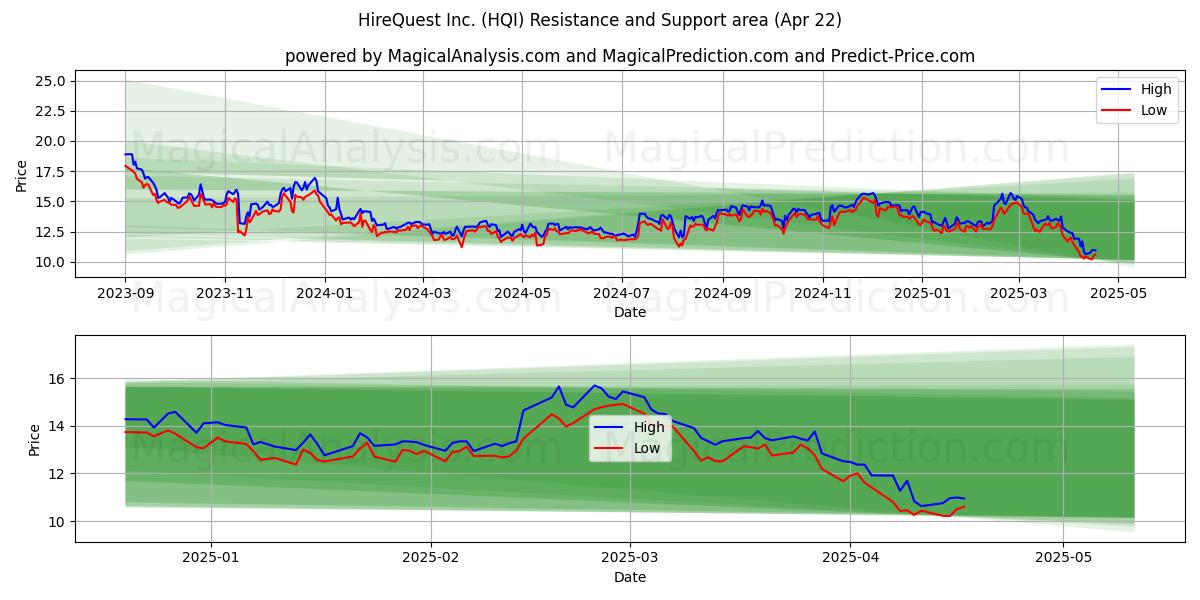Viewport: 1200px width, 600px height.
Task: Click the 'Date' x-axis title of upper chart
Action: (x=630, y=312)
